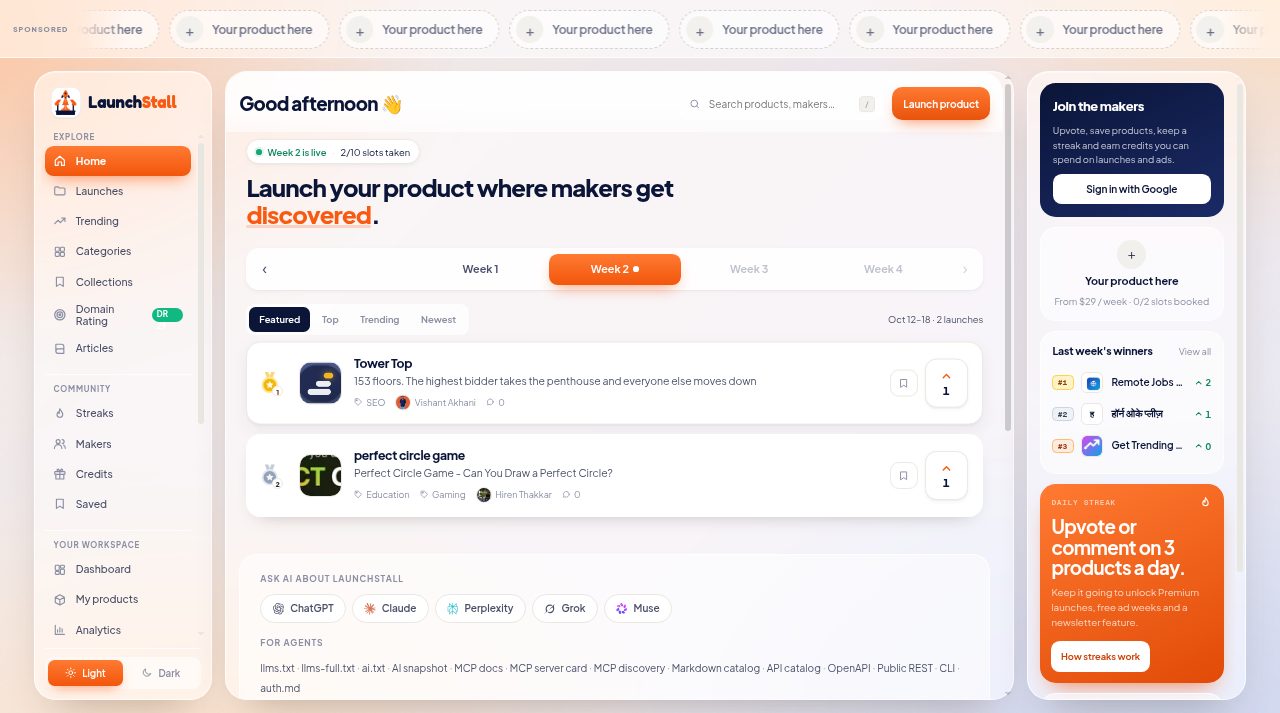Click the Education tag
Screen dimensions: 1280x713
point(382,495)
